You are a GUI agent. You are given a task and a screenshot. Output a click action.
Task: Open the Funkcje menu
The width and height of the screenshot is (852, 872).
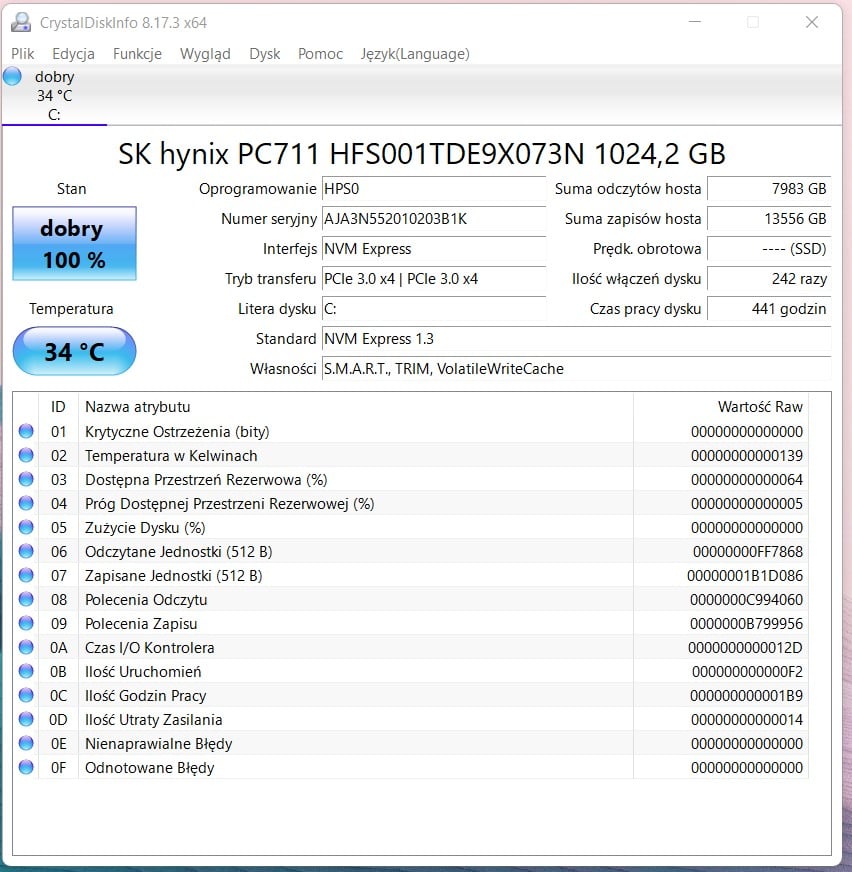point(137,54)
